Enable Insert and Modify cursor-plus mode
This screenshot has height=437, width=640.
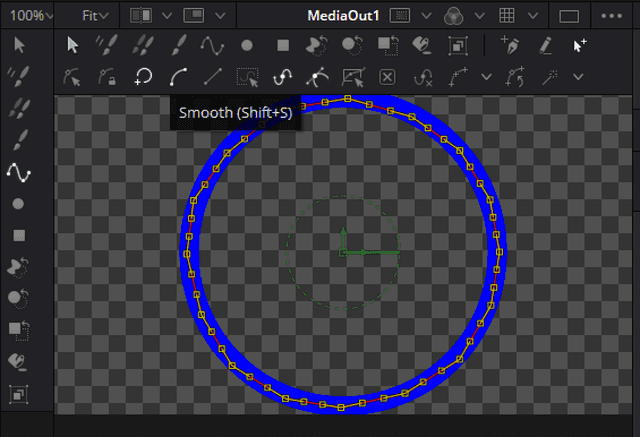(x=580, y=45)
